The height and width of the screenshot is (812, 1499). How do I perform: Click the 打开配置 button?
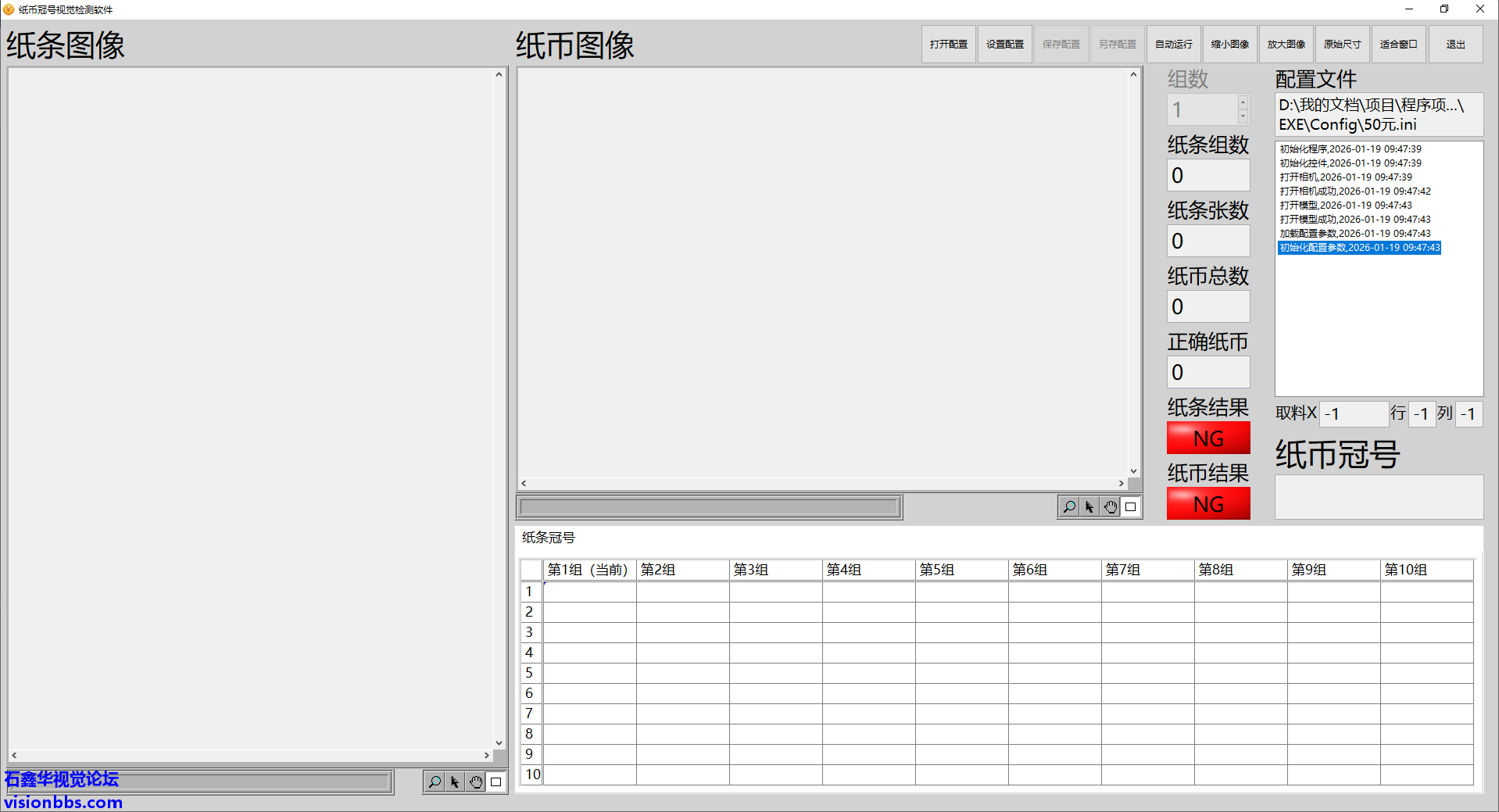tap(948, 45)
